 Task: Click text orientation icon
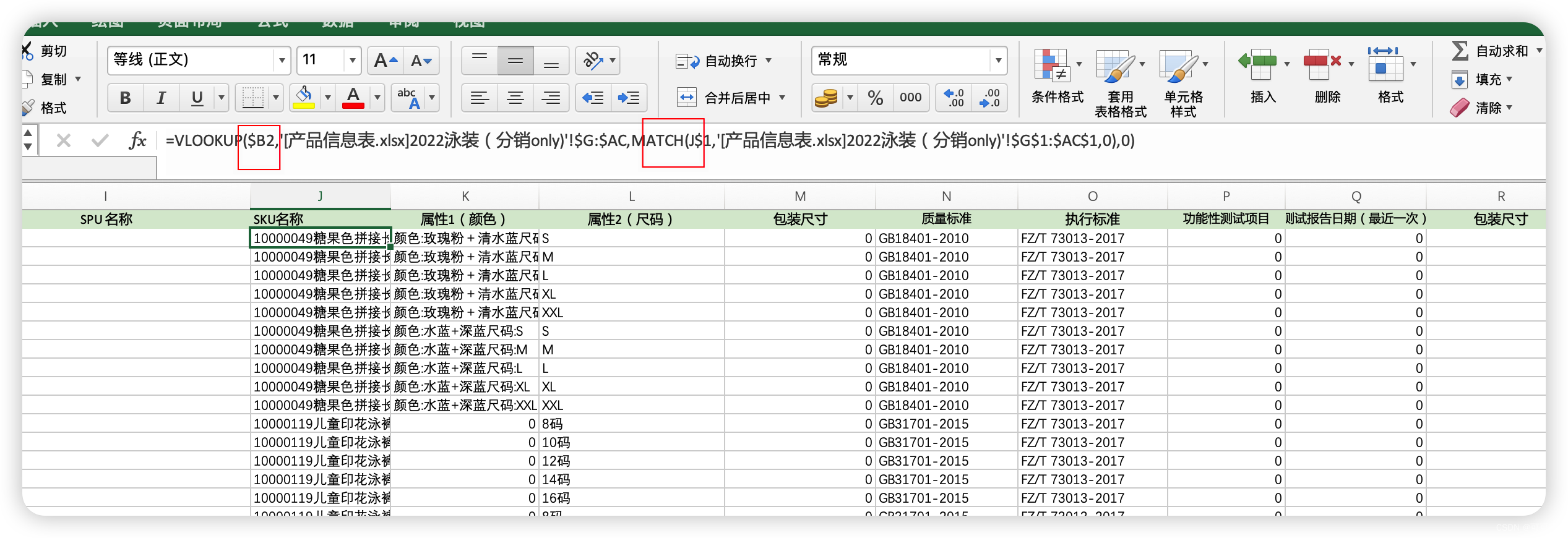point(593,60)
